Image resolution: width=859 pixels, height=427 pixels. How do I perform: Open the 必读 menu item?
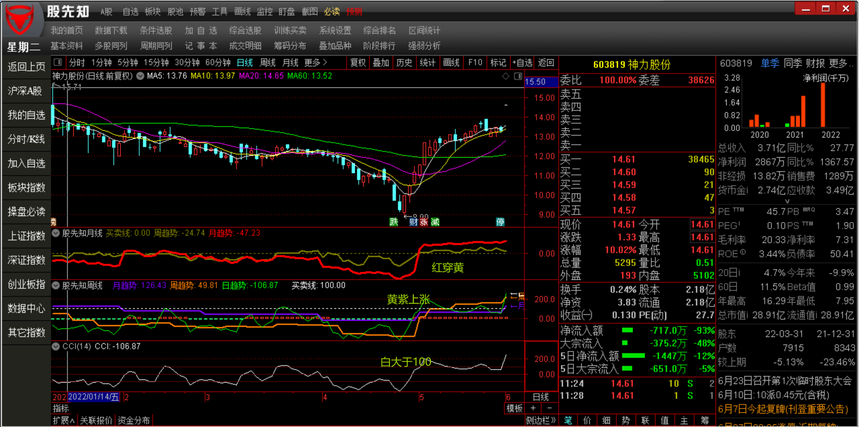(331, 12)
